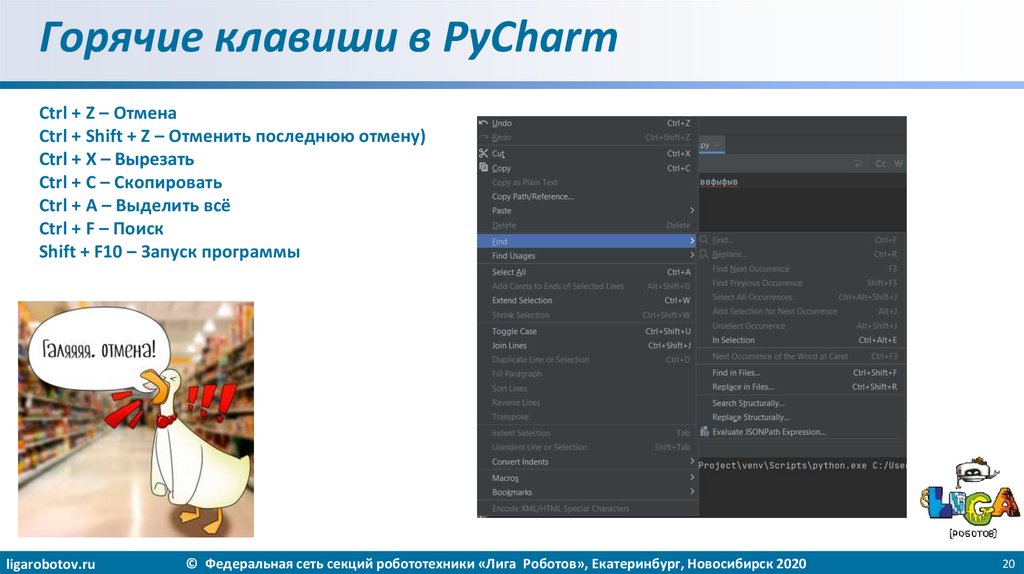Choose Search Structurally... submenu item
Image resolution: width=1024 pixels, height=574 pixels.
click(801, 403)
